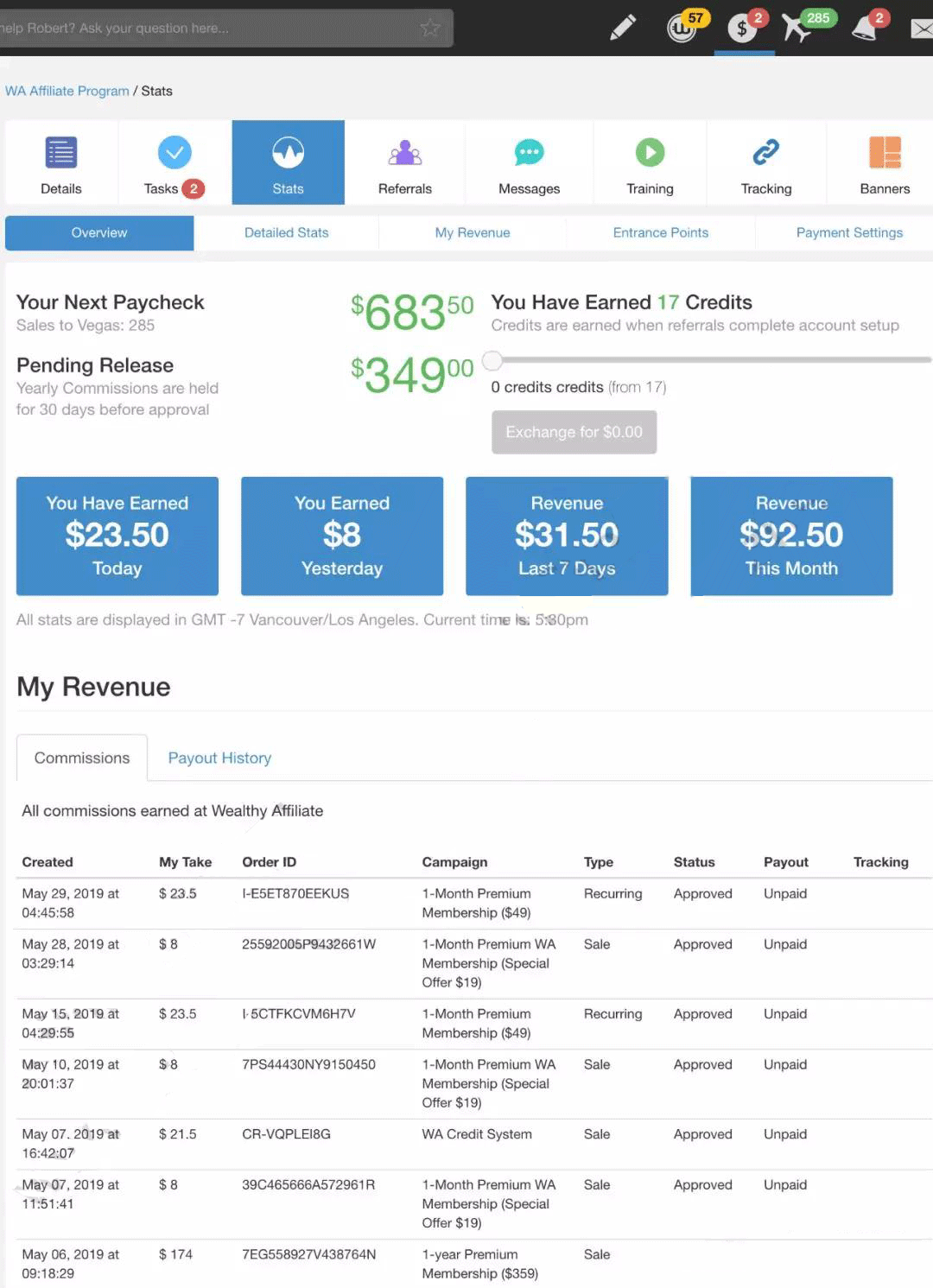Switch to the Overview sub-tab
The height and width of the screenshot is (1288, 933).
[99, 233]
